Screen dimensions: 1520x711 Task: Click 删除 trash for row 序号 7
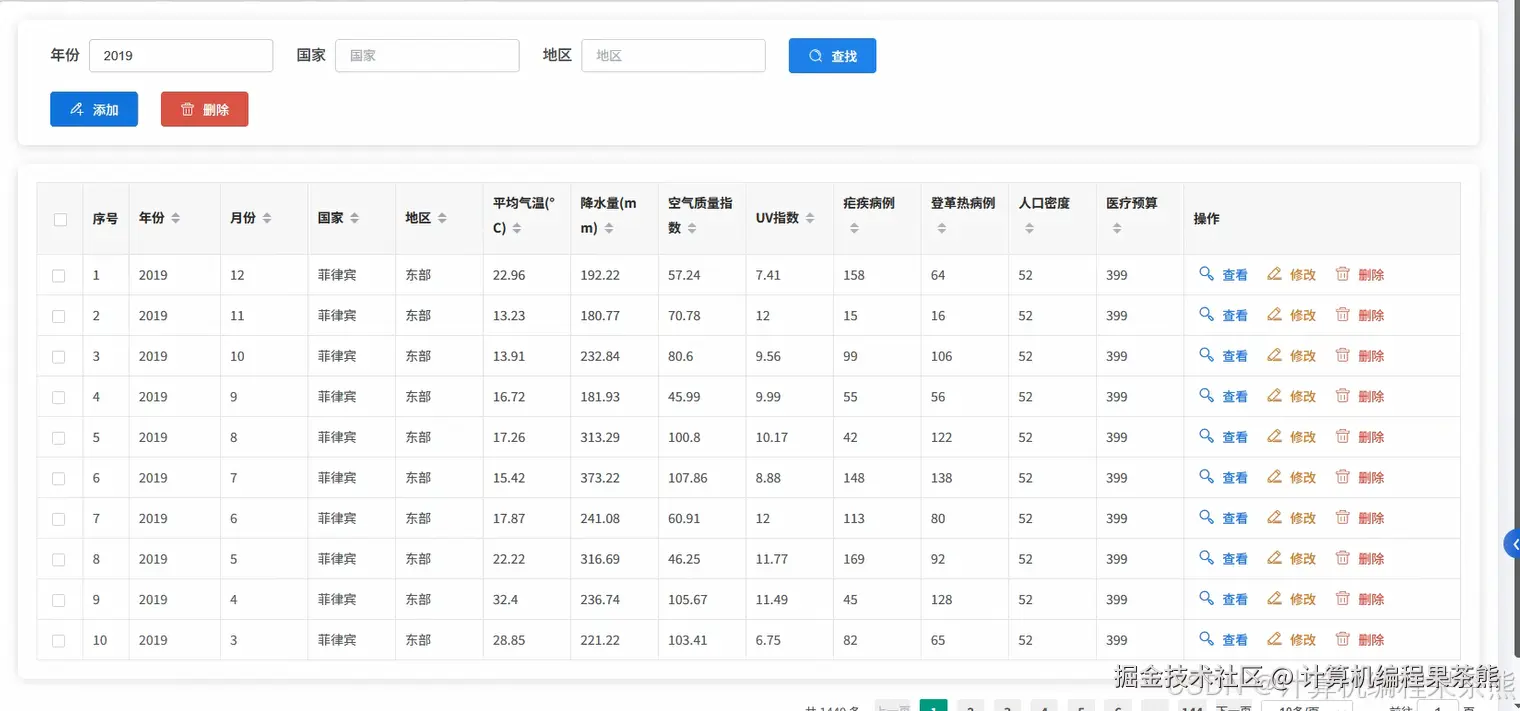1360,518
